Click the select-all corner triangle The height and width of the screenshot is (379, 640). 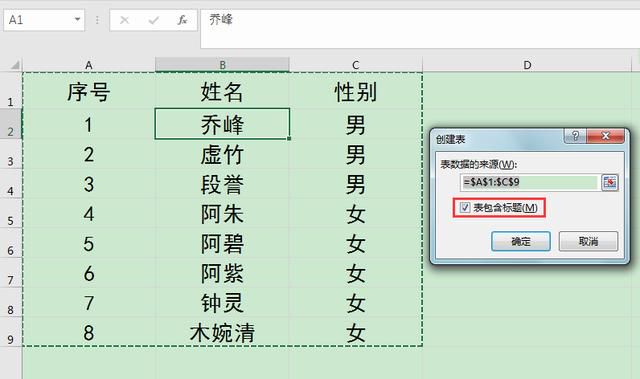15,65
